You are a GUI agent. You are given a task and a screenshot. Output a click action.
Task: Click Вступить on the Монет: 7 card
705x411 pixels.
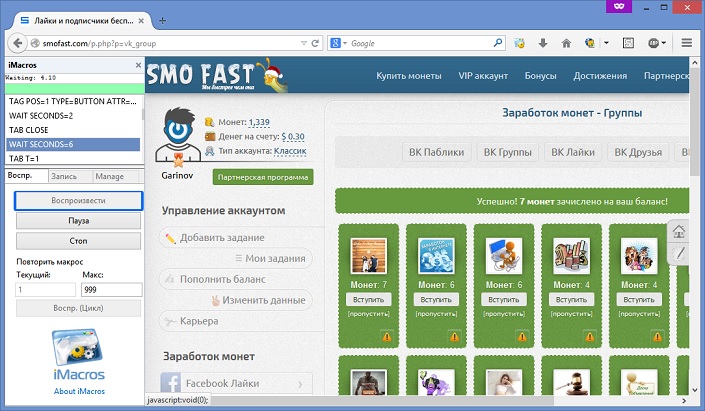click(x=368, y=299)
